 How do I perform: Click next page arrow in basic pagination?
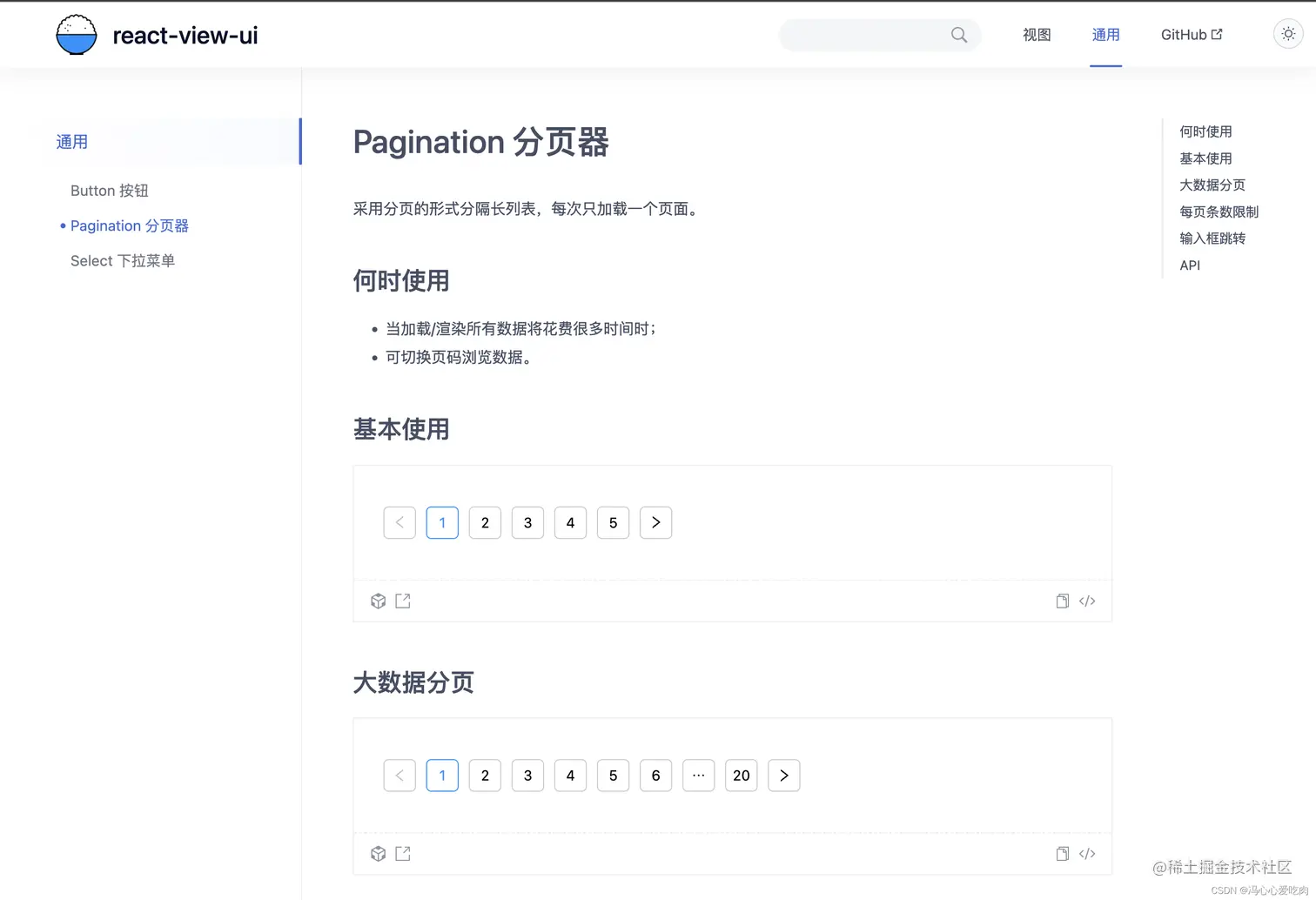pyautogui.click(x=655, y=522)
